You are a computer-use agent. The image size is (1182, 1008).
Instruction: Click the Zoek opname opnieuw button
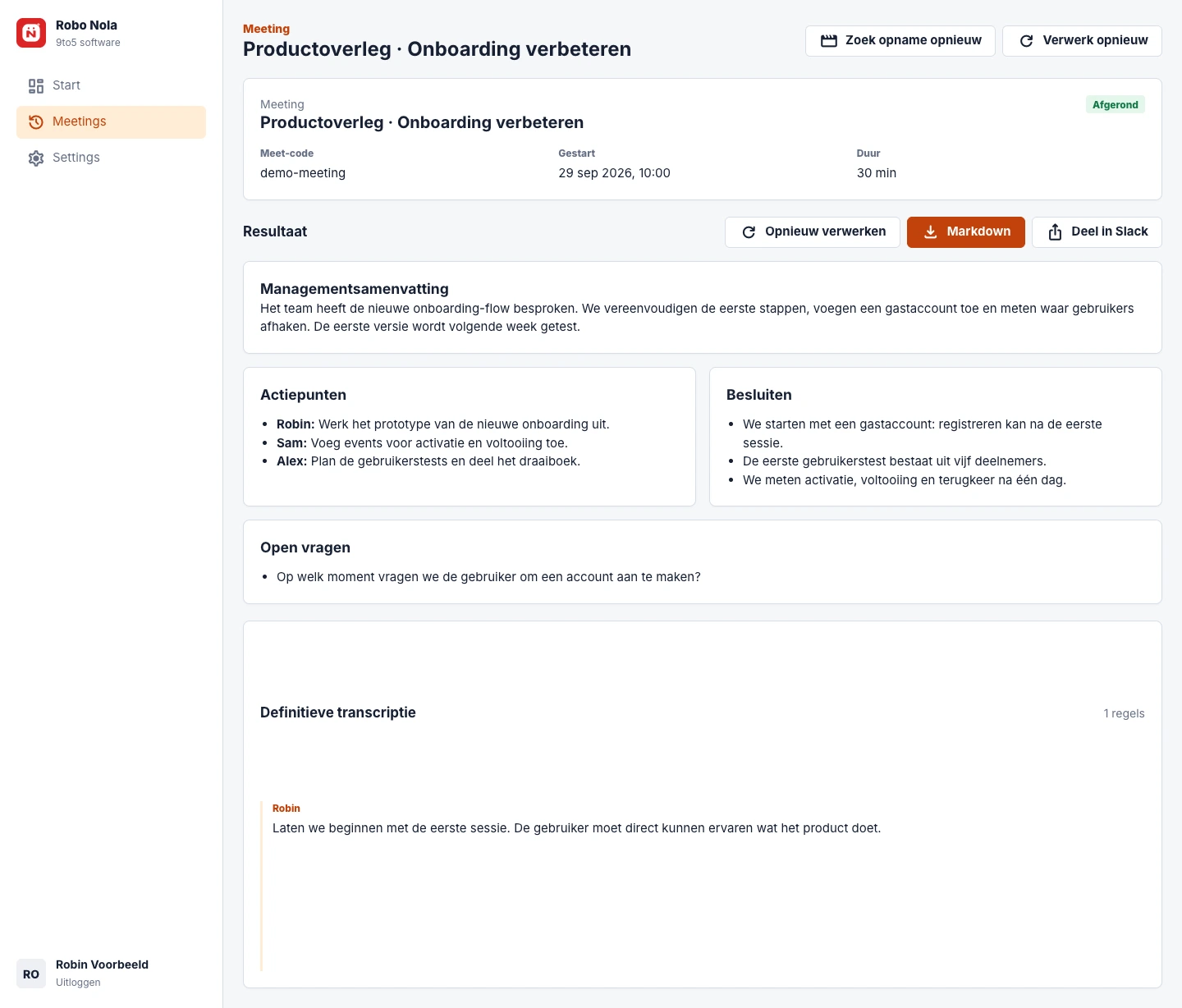pyautogui.click(x=900, y=41)
